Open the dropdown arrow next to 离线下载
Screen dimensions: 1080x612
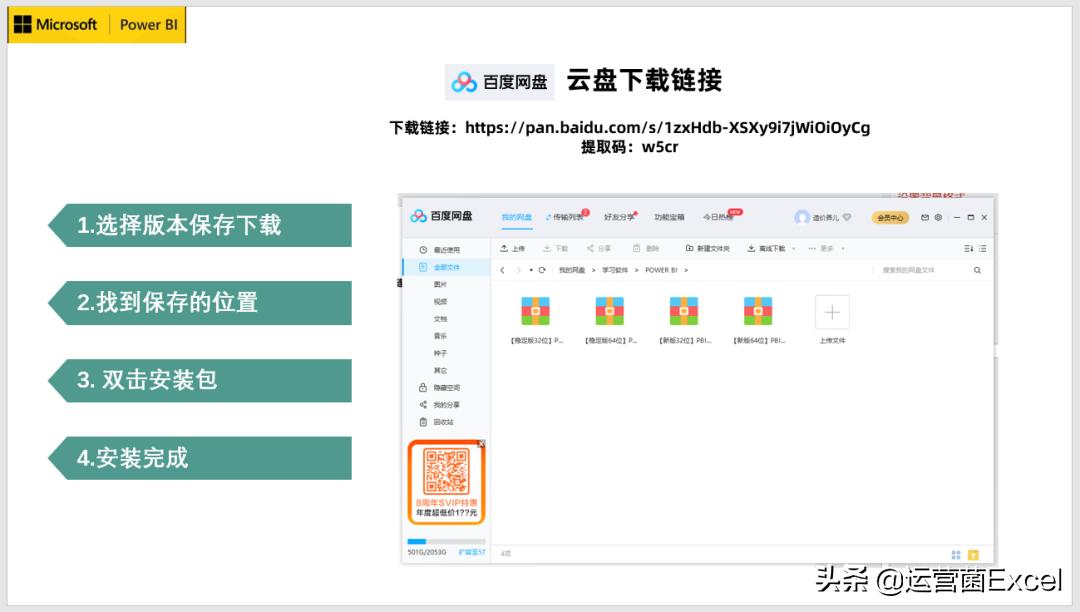(793, 249)
